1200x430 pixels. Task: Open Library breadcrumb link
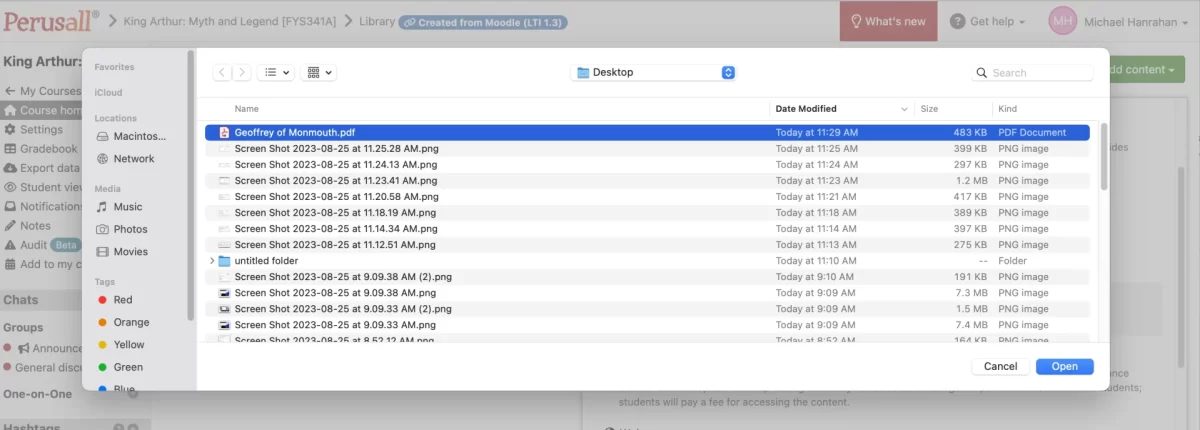(377, 21)
